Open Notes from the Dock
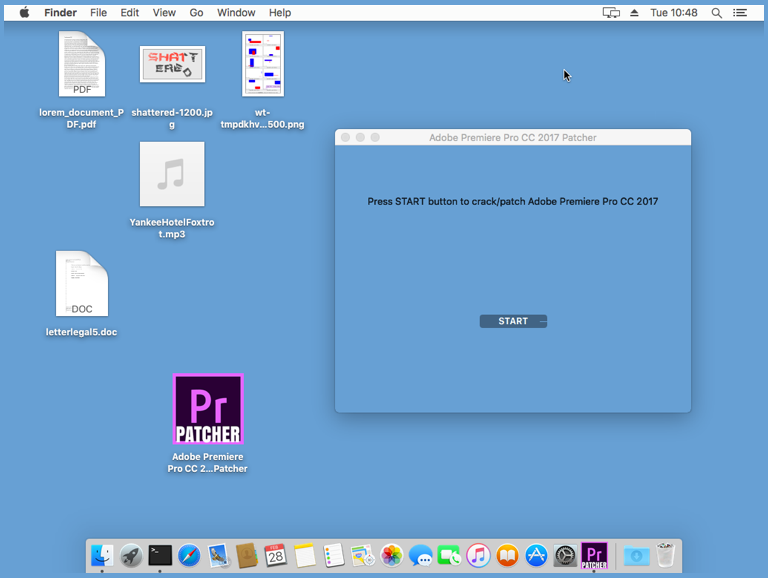The width and height of the screenshot is (768, 578). tap(305, 555)
